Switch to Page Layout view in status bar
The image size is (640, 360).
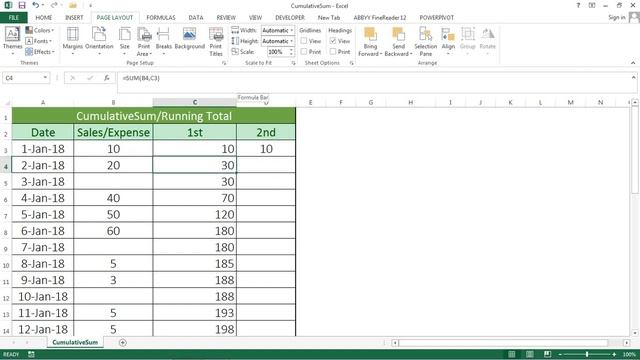point(529,354)
